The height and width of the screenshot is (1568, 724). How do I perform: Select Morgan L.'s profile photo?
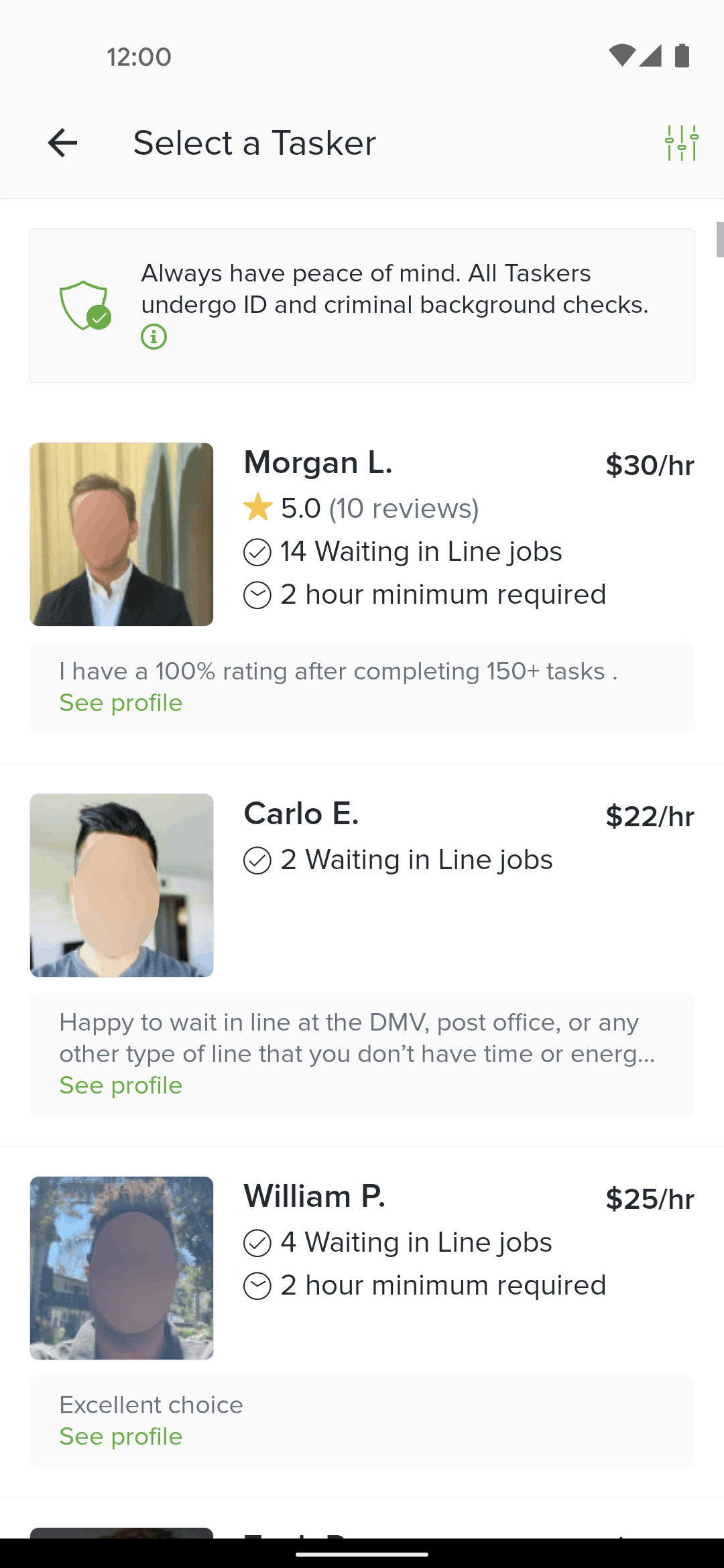click(x=121, y=534)
